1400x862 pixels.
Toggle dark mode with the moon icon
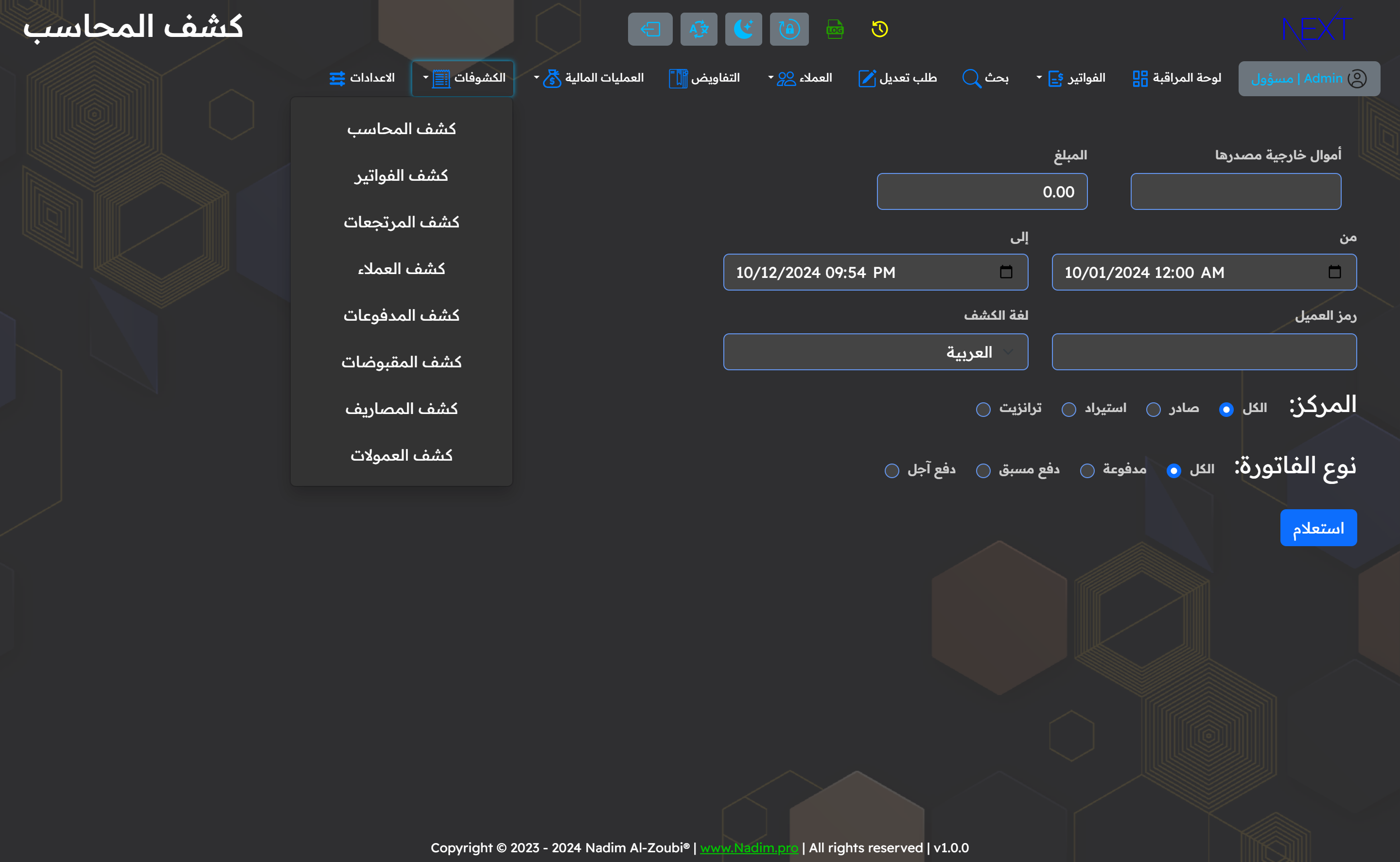point(743,29)
